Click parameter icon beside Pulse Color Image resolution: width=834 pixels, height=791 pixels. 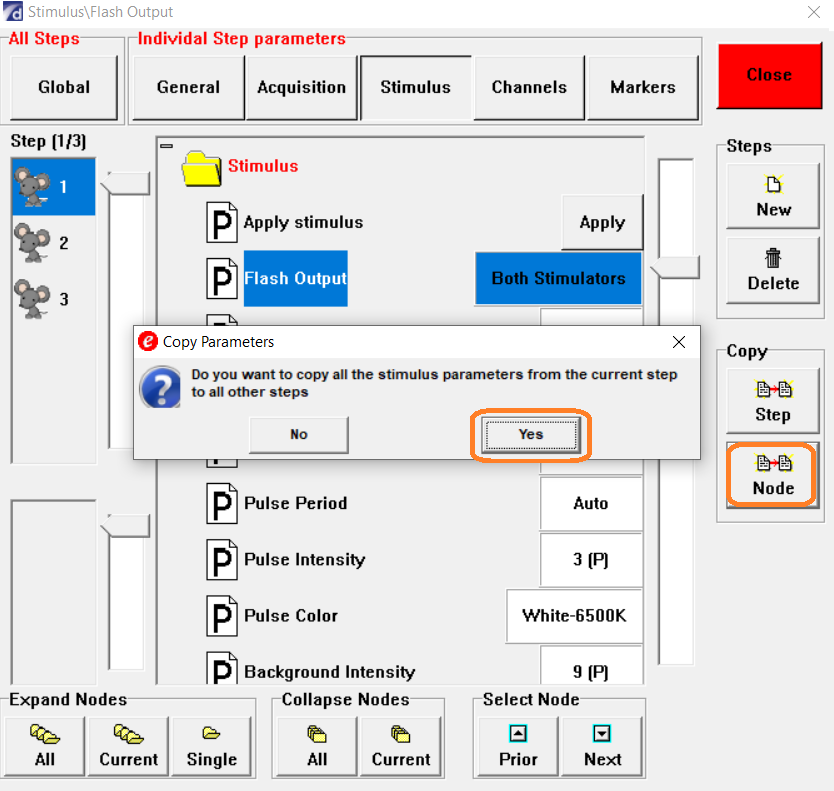pos(222,616)
